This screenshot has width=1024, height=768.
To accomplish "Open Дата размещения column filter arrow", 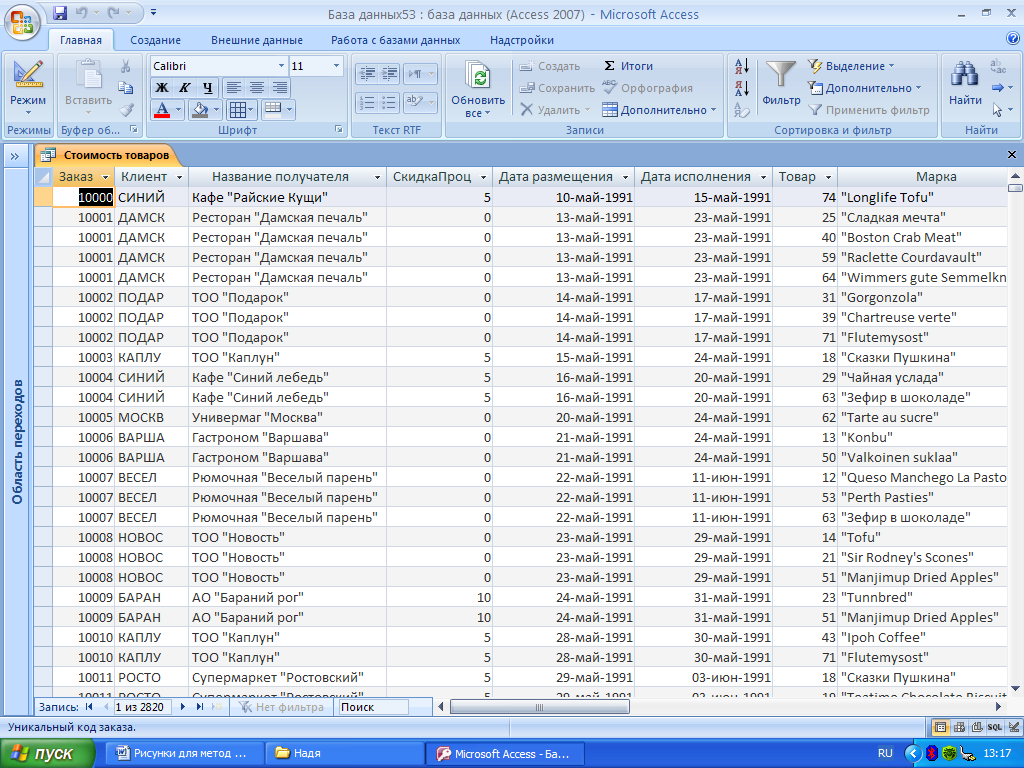I will point(625,177).
